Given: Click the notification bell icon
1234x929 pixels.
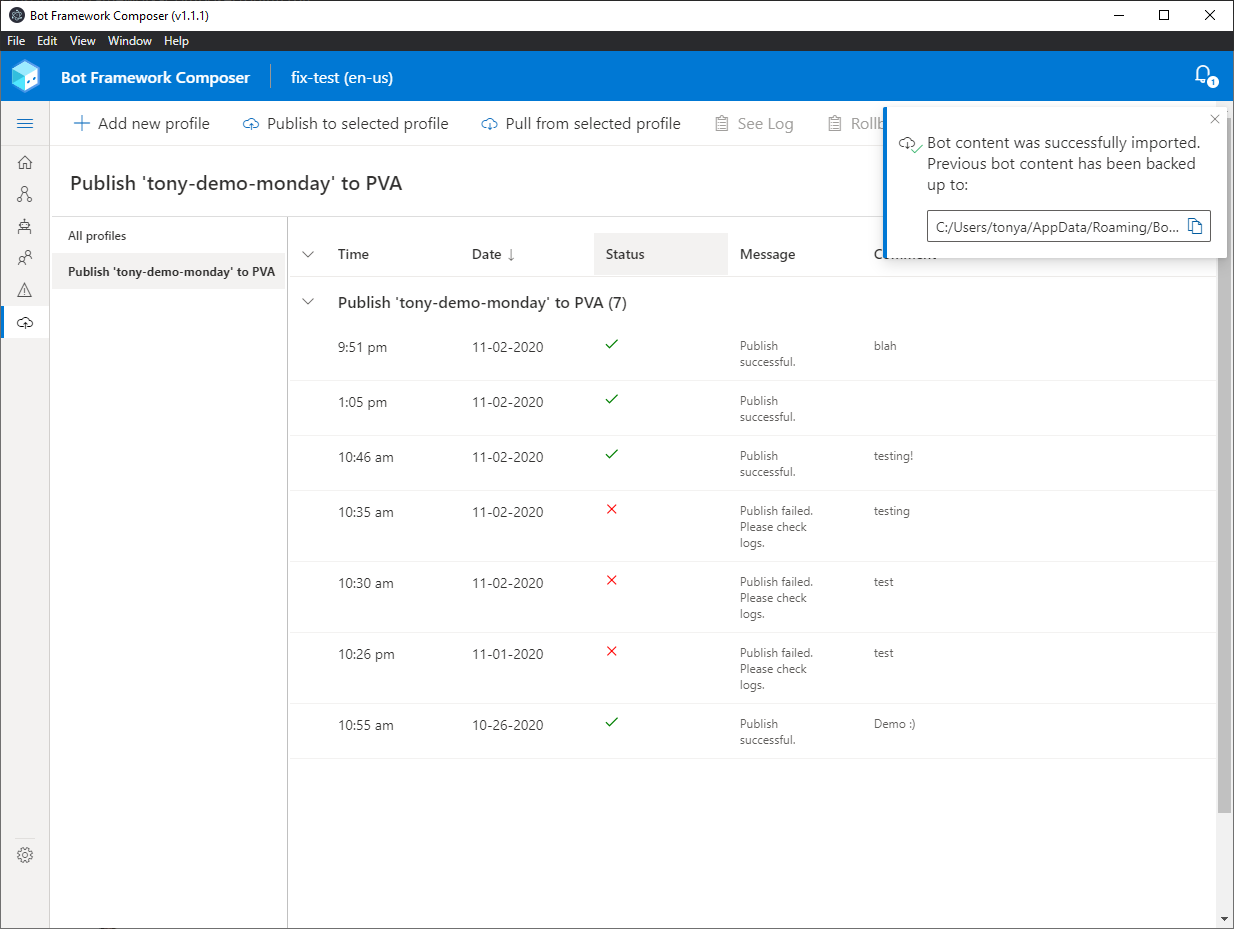Looking at the screenshot, I should (x=1204, y=76).
